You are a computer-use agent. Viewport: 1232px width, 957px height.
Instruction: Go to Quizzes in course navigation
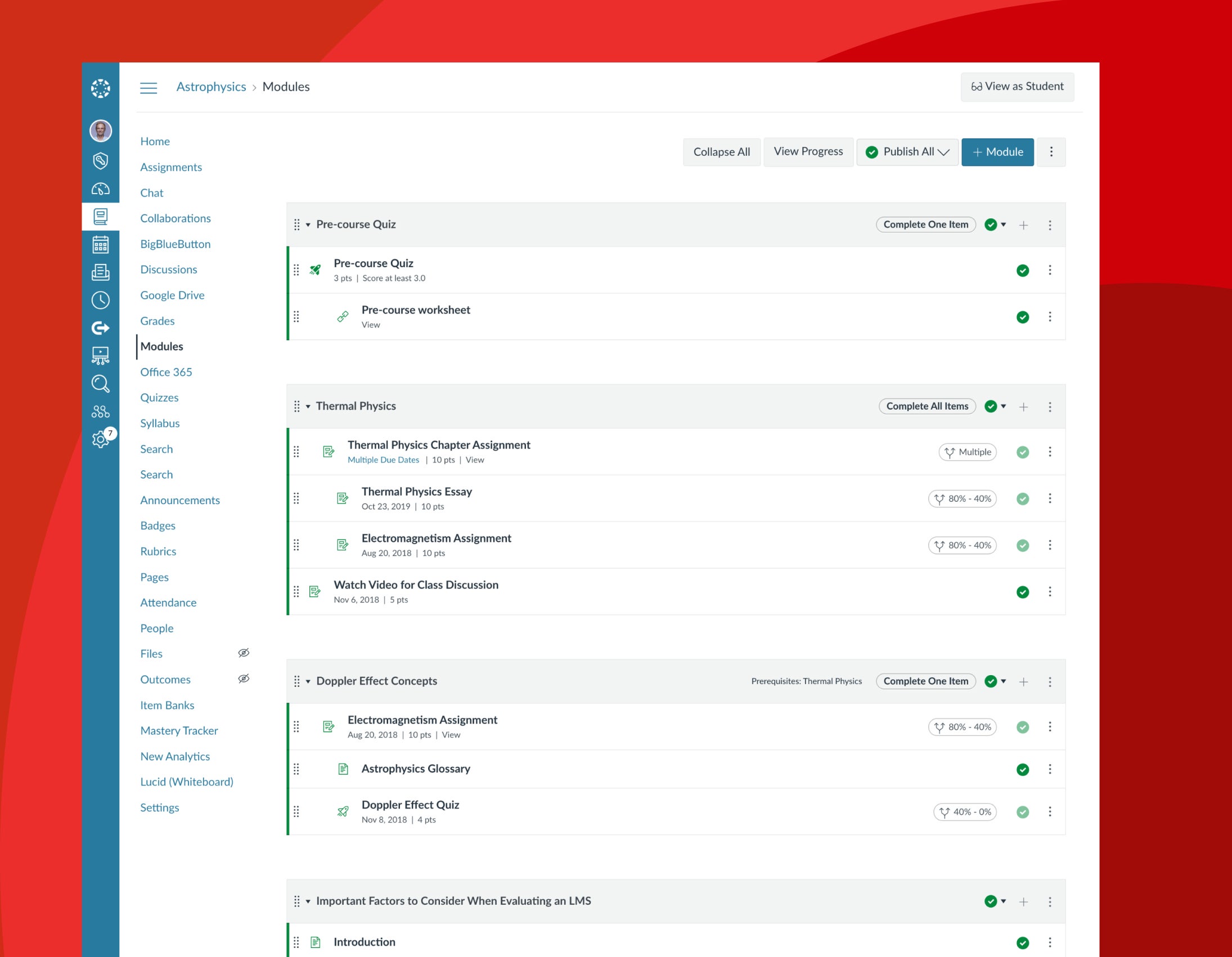tap(160, 397)
